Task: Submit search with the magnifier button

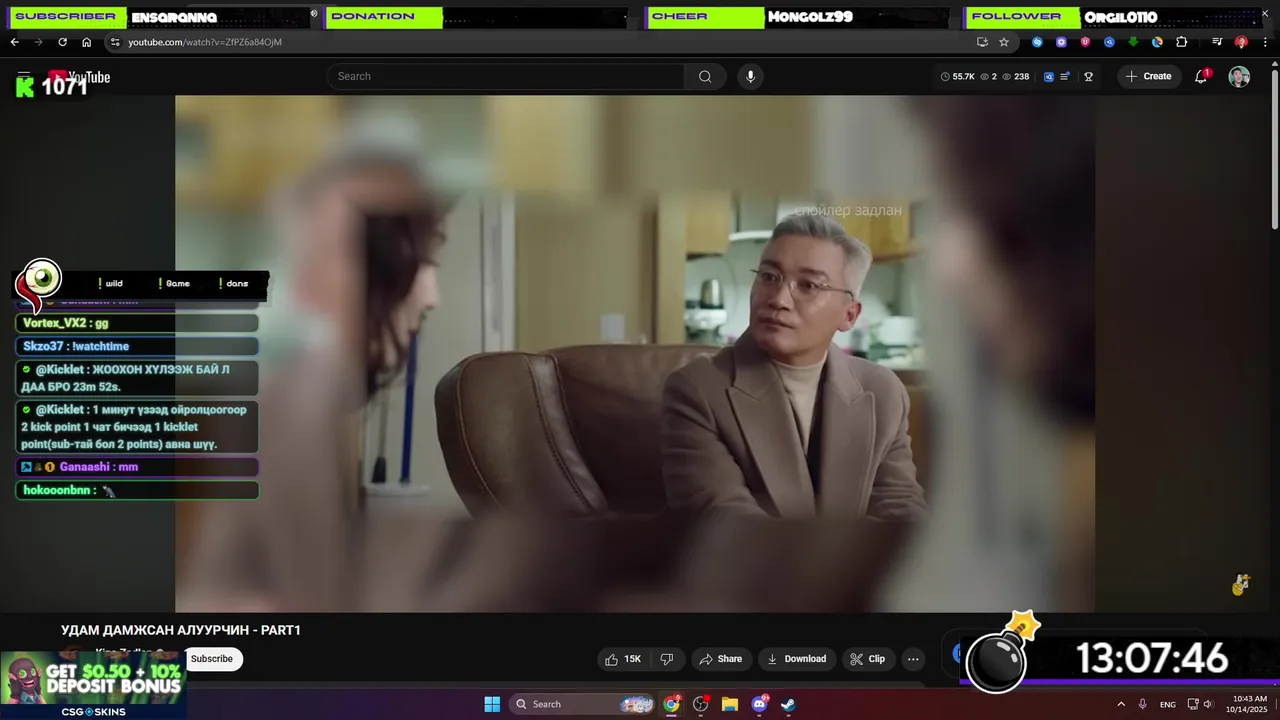Action: coord(705,76)
